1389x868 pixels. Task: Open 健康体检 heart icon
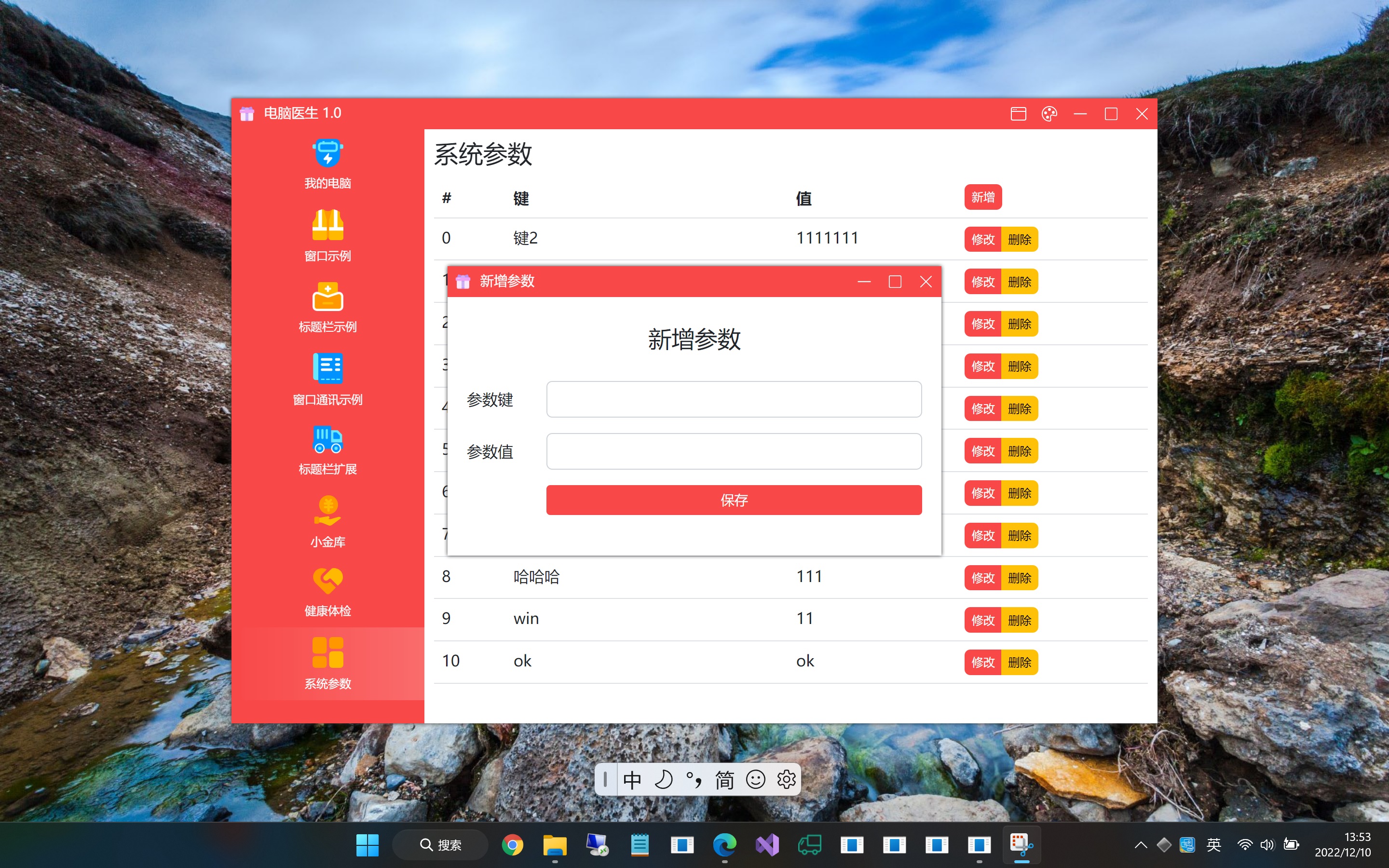point(327,581)
